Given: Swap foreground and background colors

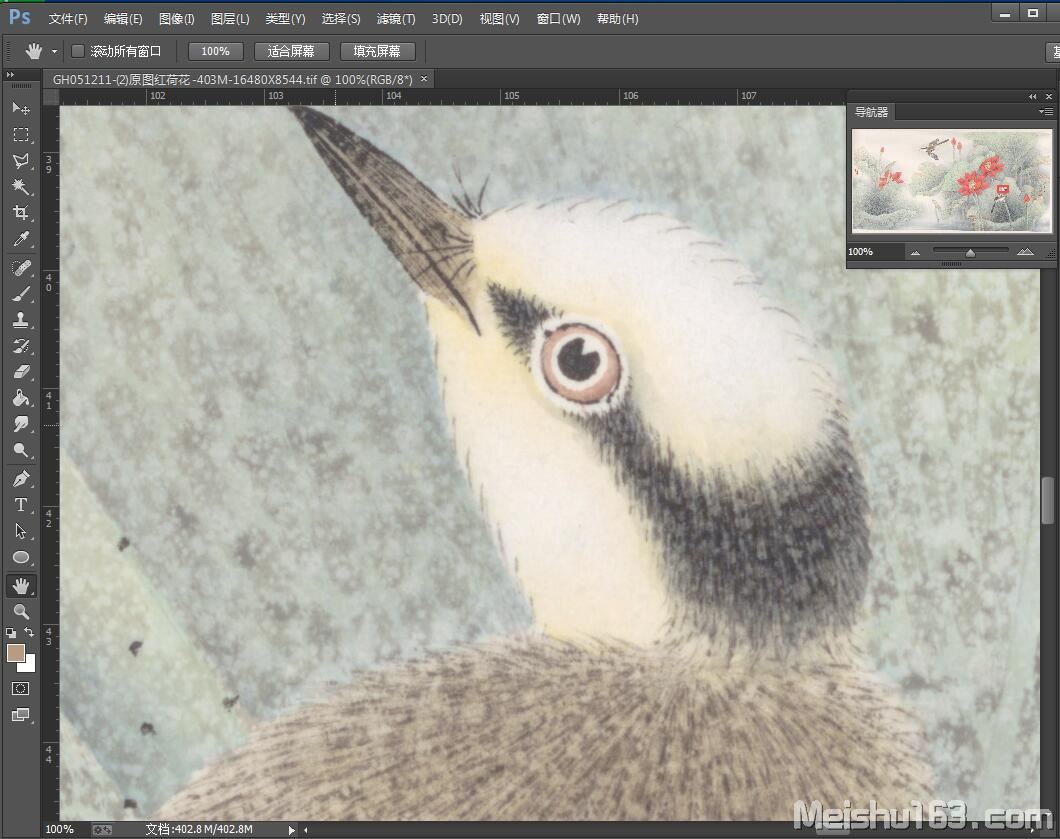Looking at the screenshot, I should tap(29, 632).
